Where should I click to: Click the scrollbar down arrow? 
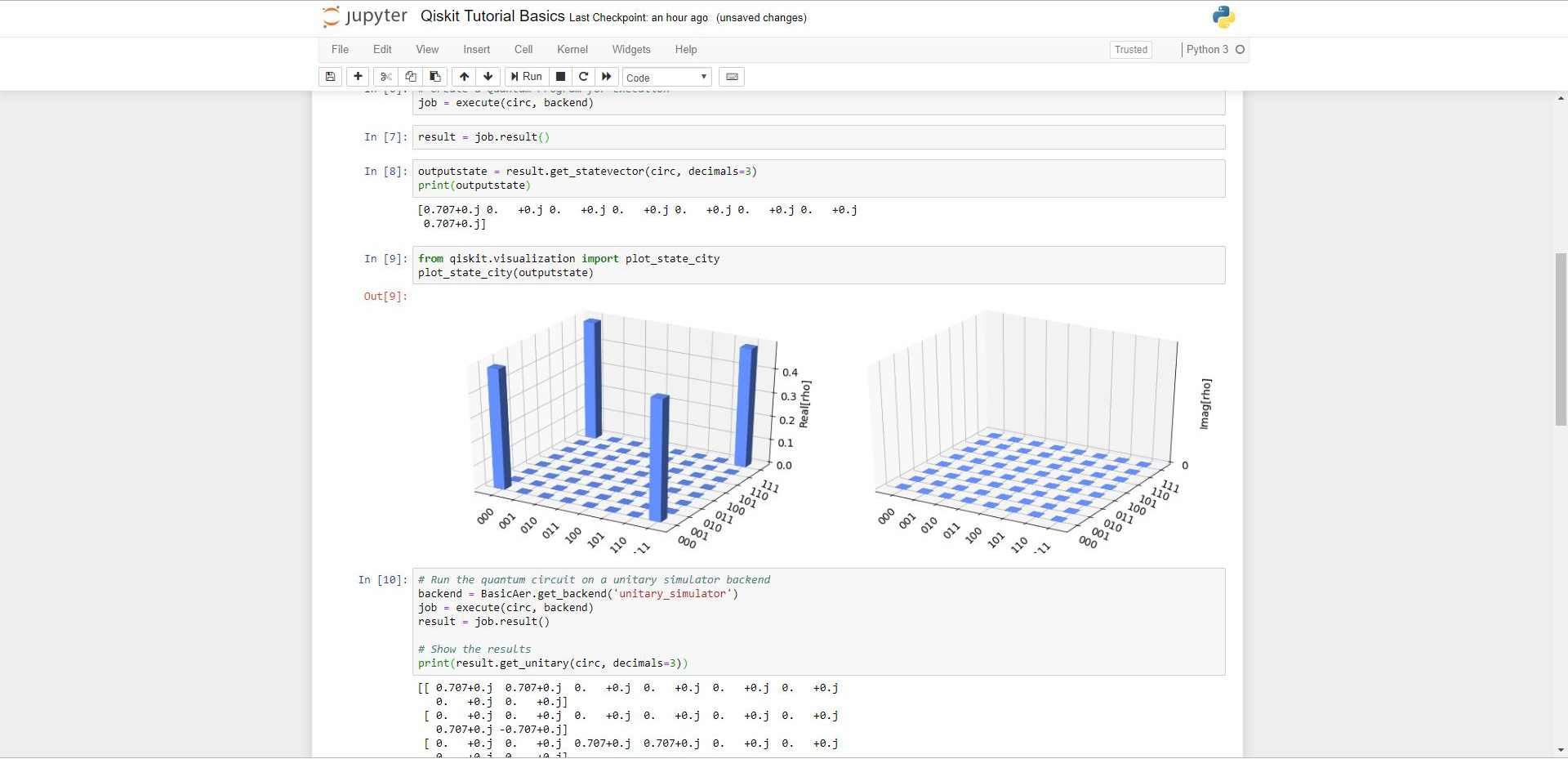click(x=1561, y=750)
